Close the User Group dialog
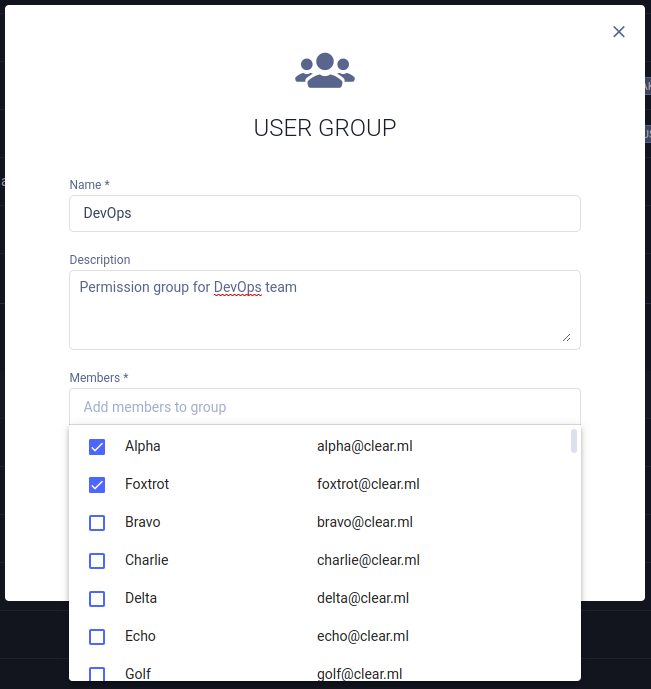 click(x=619, y=32)
